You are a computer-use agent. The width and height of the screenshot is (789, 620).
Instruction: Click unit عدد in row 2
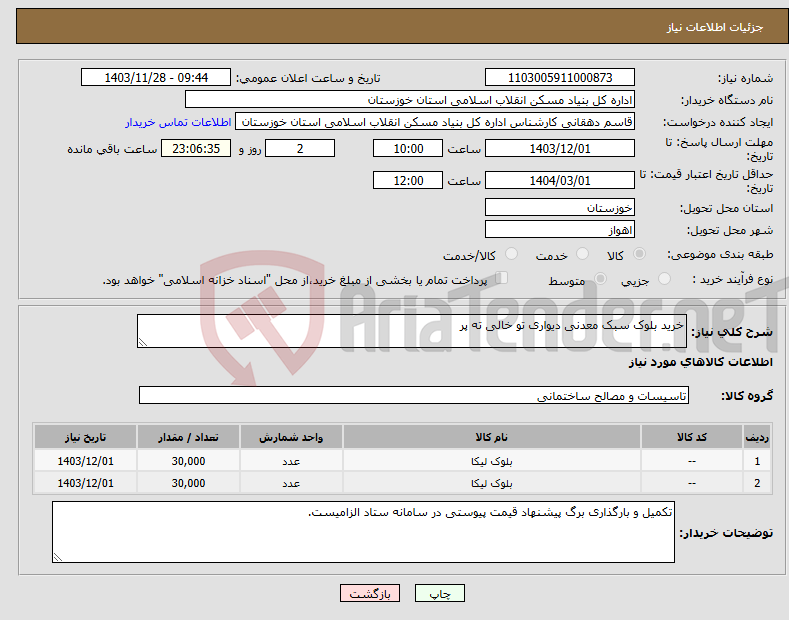291,484
